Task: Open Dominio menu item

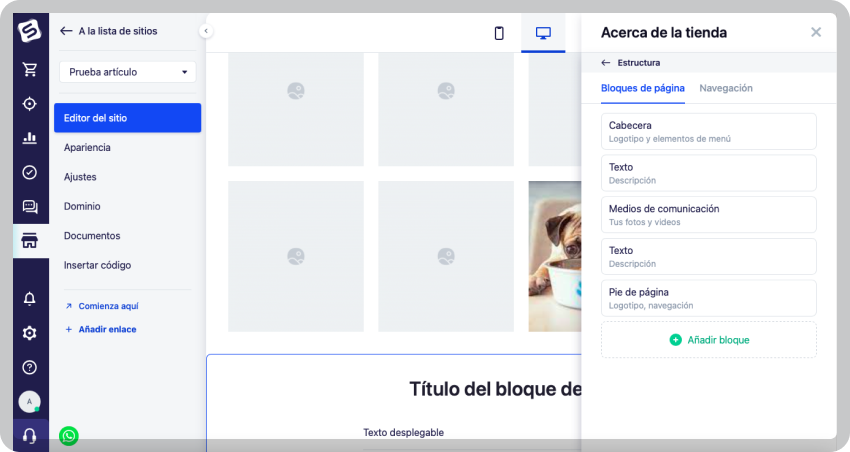Action: click(82, 206)
